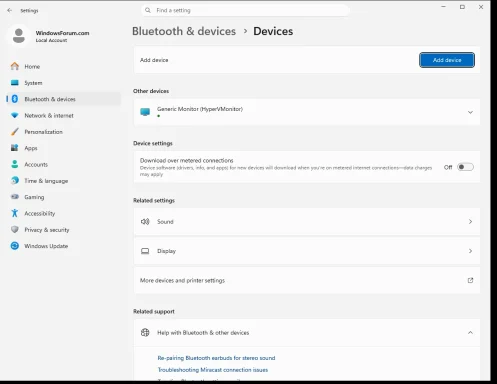Click the help globe icon in Related support
Viewport: 497px width, 384px height.
(145, 332)
